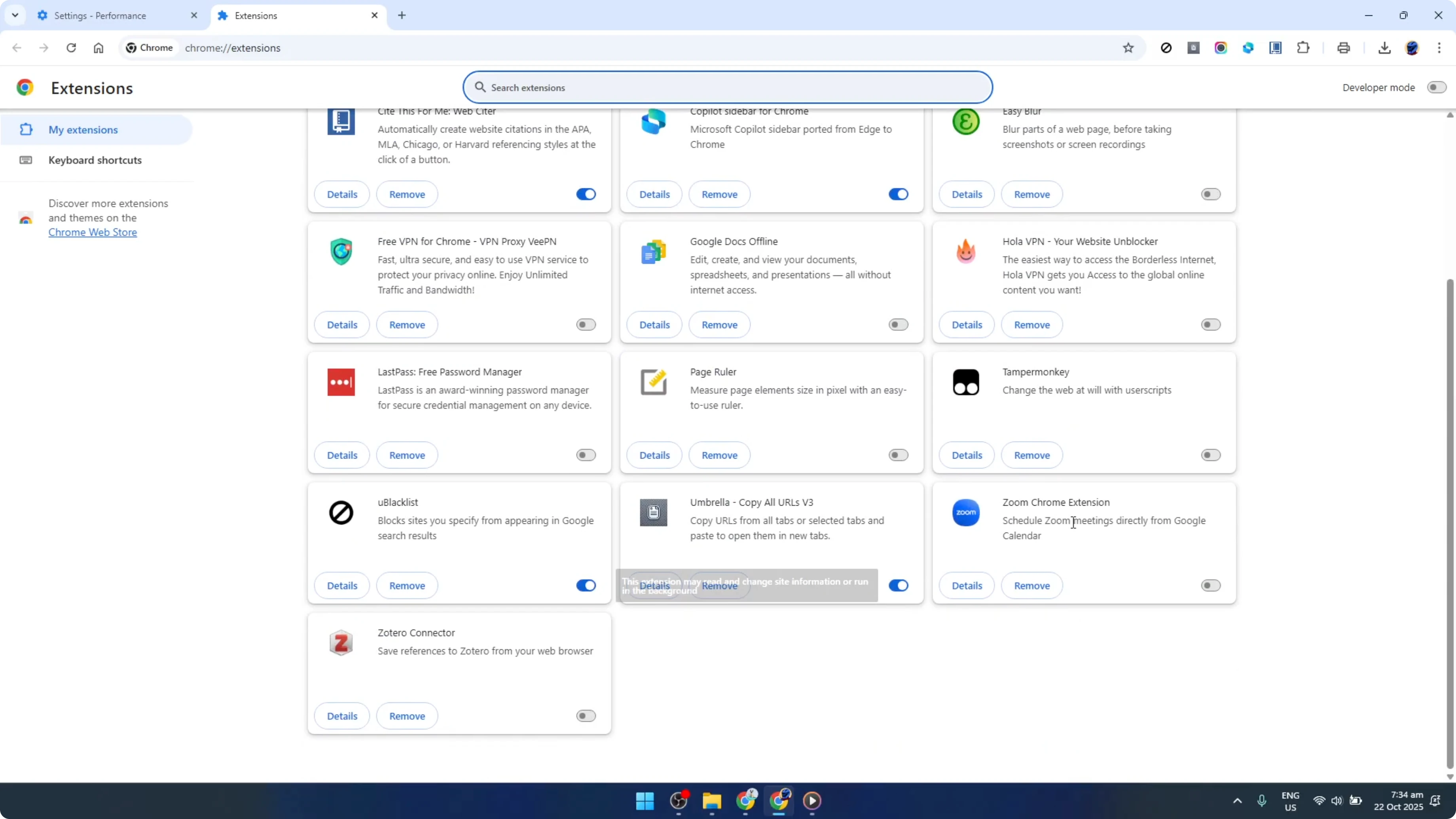Open Windows Start menu
Screen dimensions: 1456x819
point(645,801)
